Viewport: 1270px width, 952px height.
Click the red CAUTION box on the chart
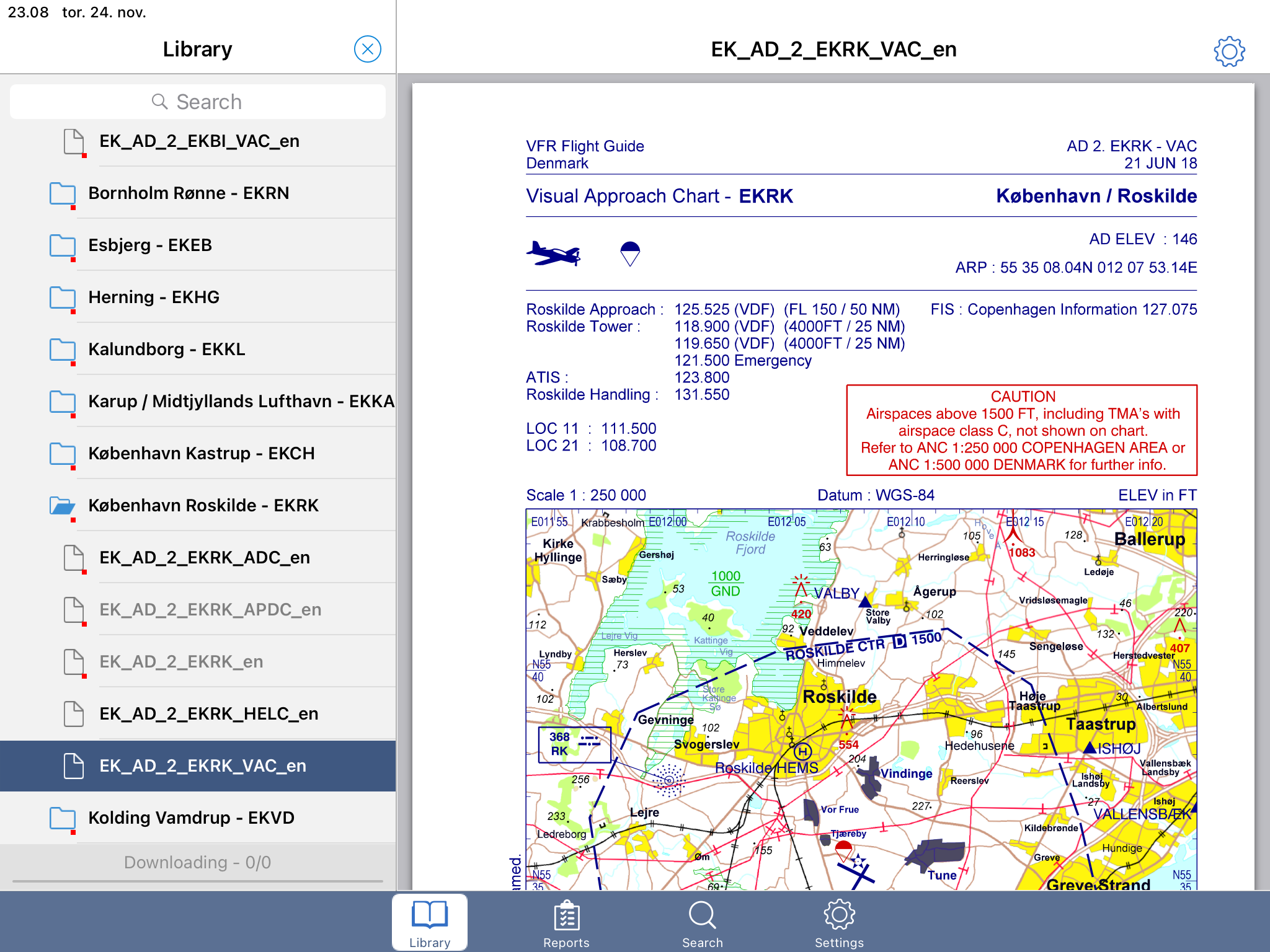[x=1022, y=430]
